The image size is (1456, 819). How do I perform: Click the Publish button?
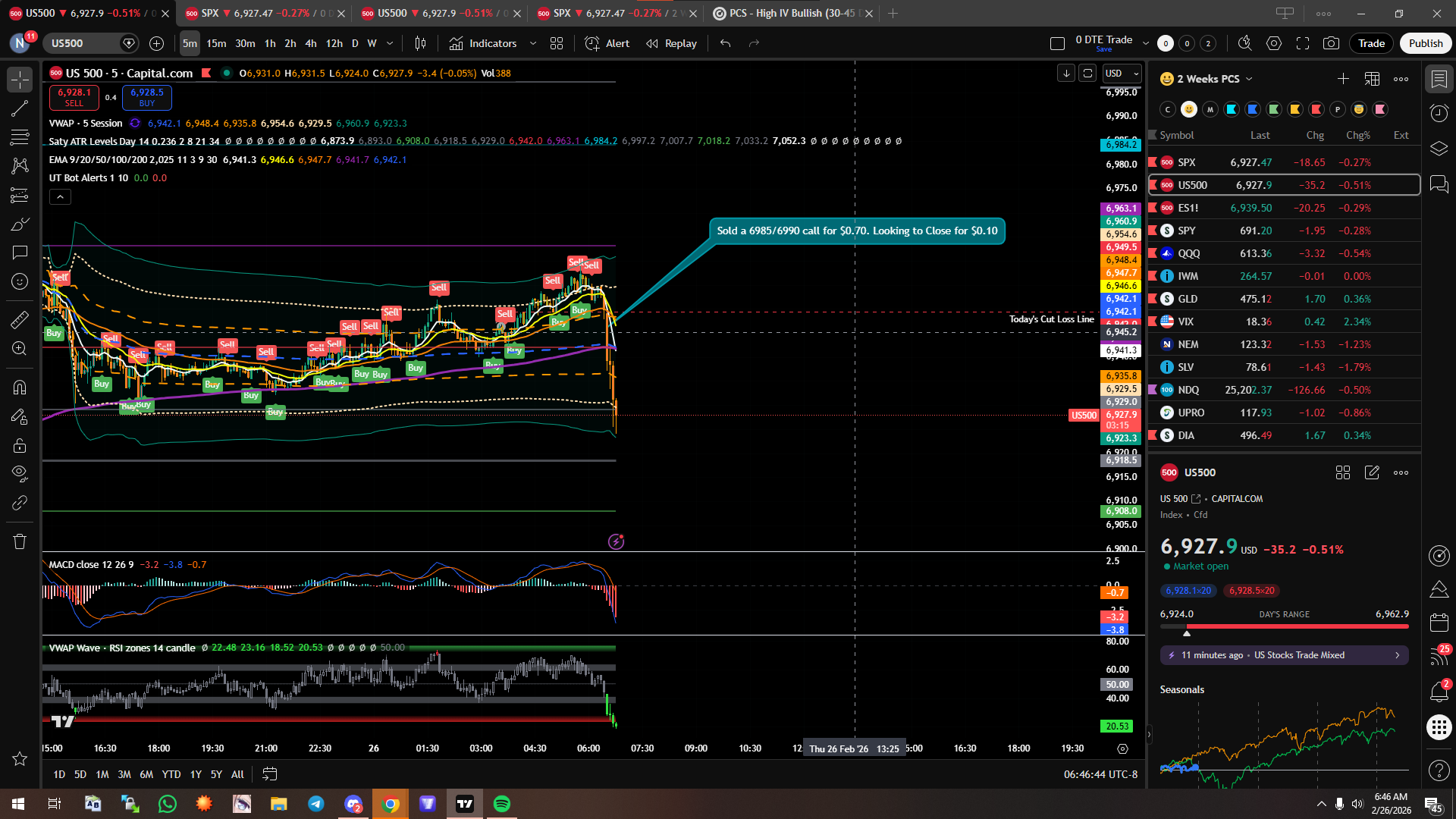[1426, 43]
